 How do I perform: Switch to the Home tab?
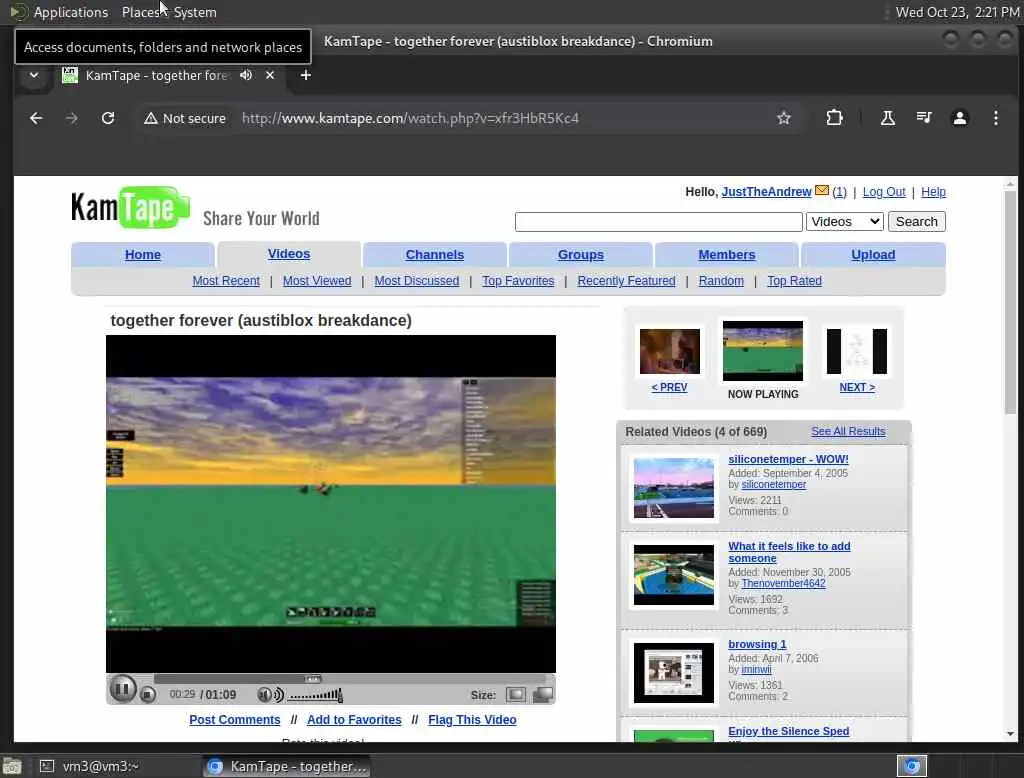142,255
